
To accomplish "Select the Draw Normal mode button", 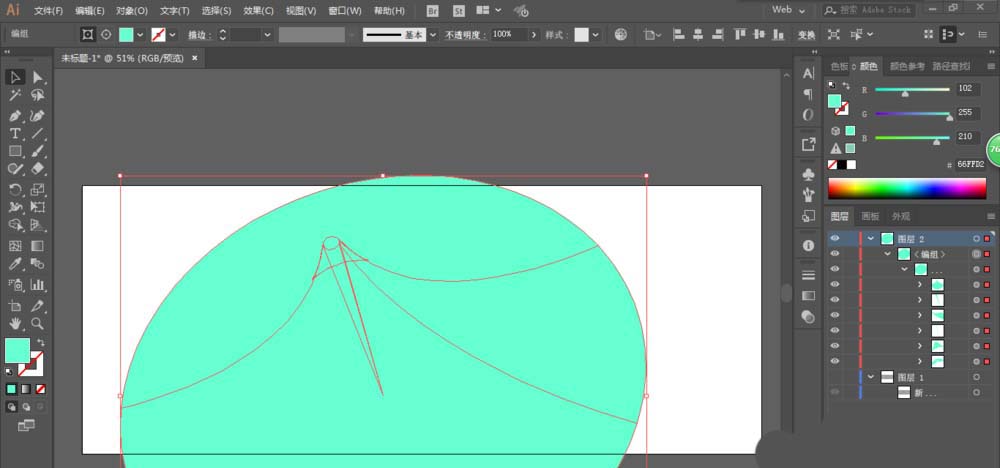I will pos(11,406).
